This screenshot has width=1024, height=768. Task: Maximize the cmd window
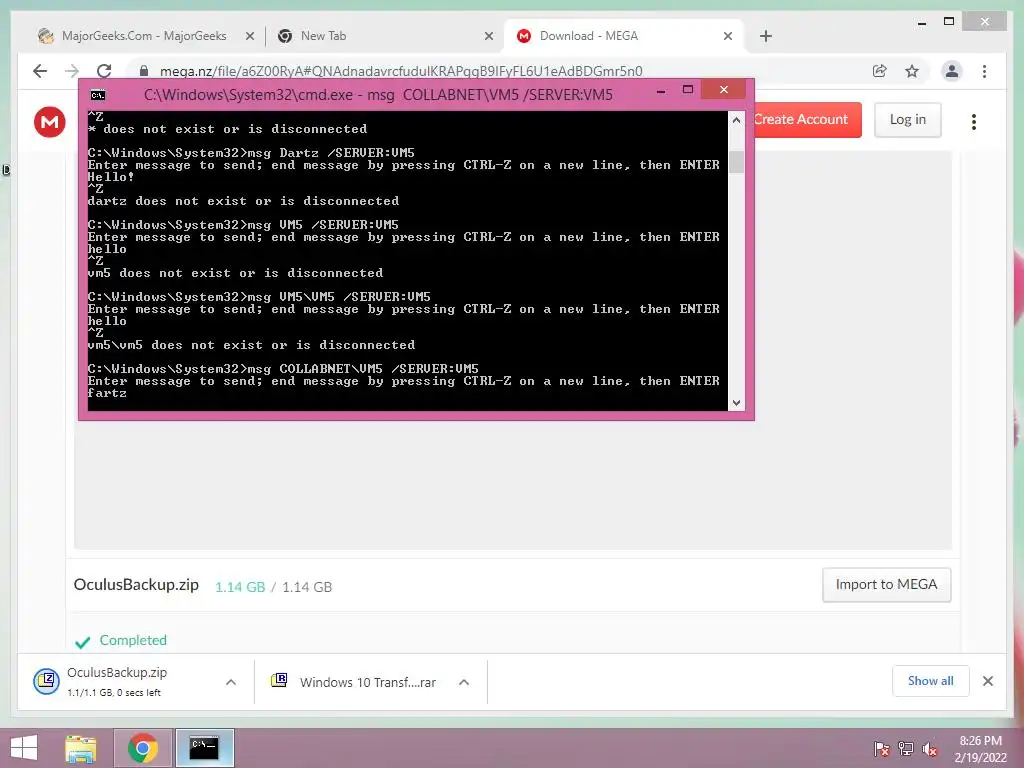tap(688, 89)
